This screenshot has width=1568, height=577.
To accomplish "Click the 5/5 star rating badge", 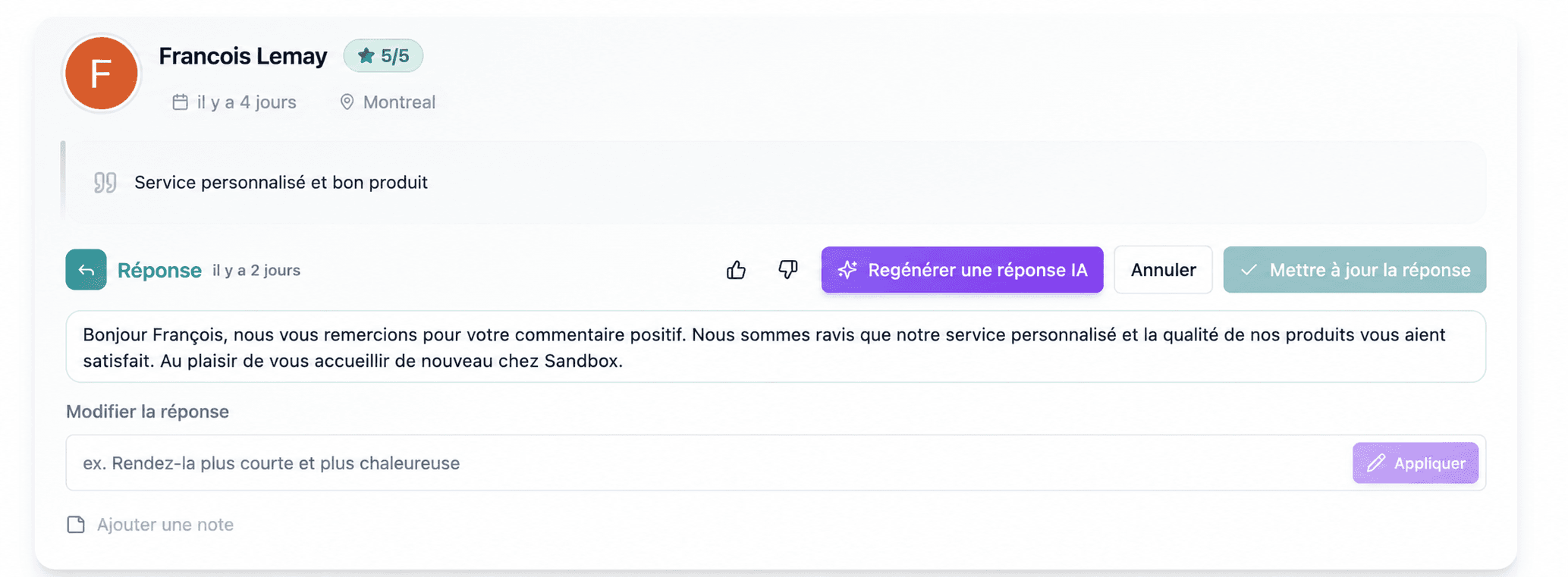I will (x=383, y=55).
